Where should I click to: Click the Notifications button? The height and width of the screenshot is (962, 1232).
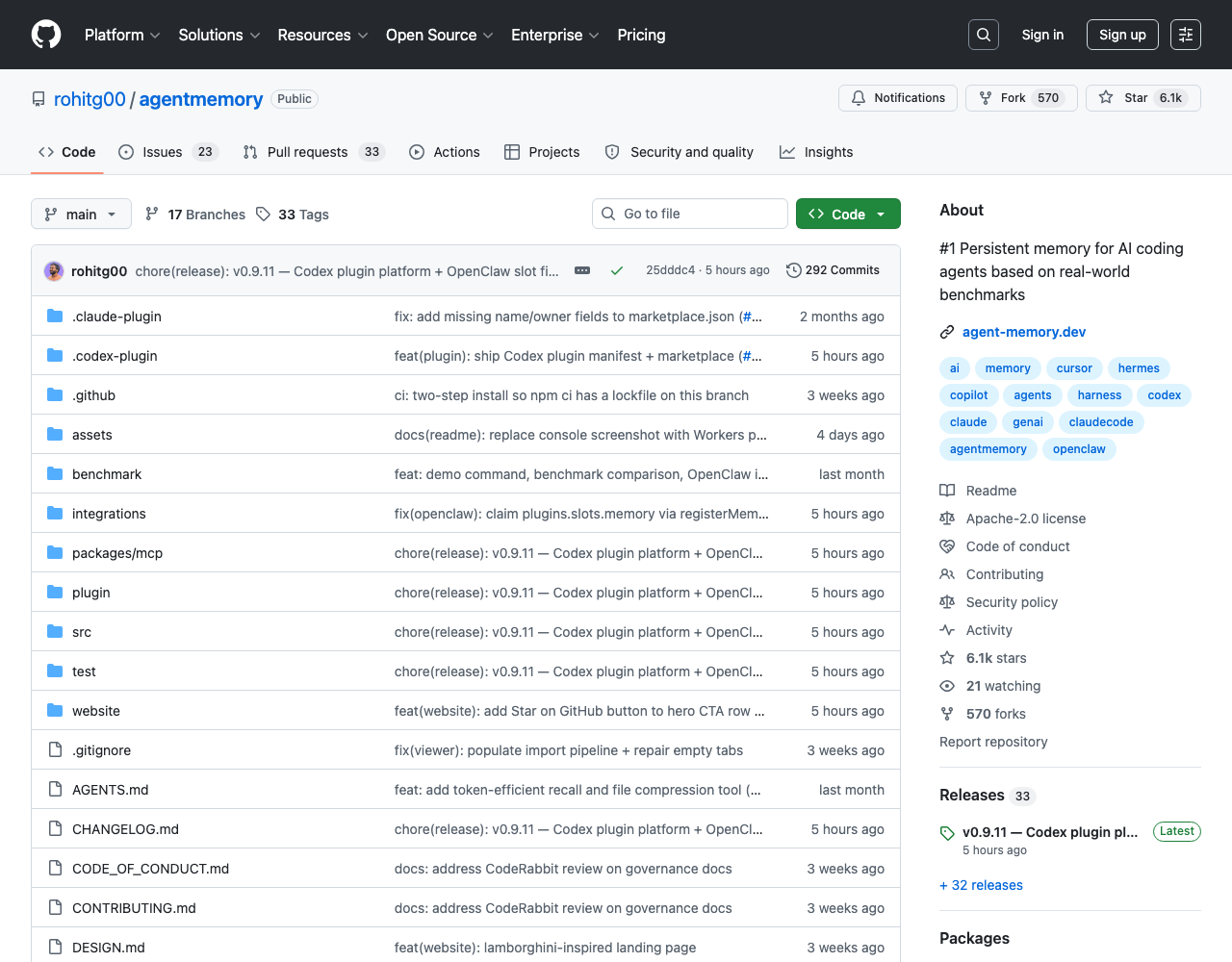pyautogui.click(x=898, y=98)
